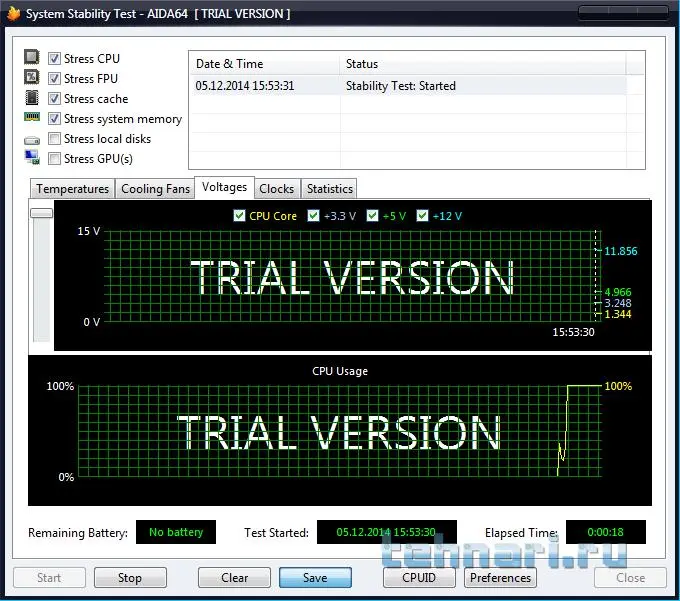The image size is (680, 601).
Task: Enable the Stress local disks checkbox
Action: (54, 139)
